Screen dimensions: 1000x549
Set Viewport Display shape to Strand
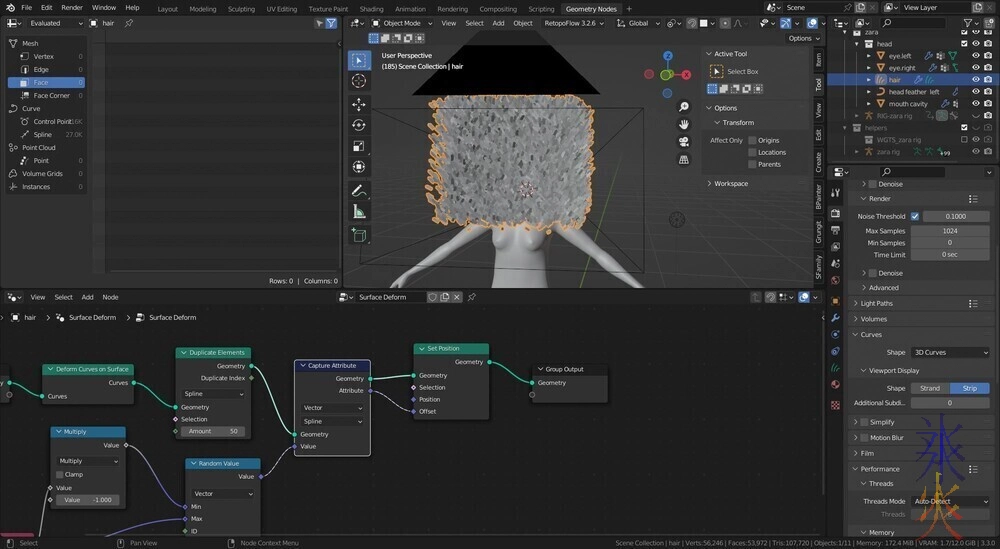coord(930,388)
